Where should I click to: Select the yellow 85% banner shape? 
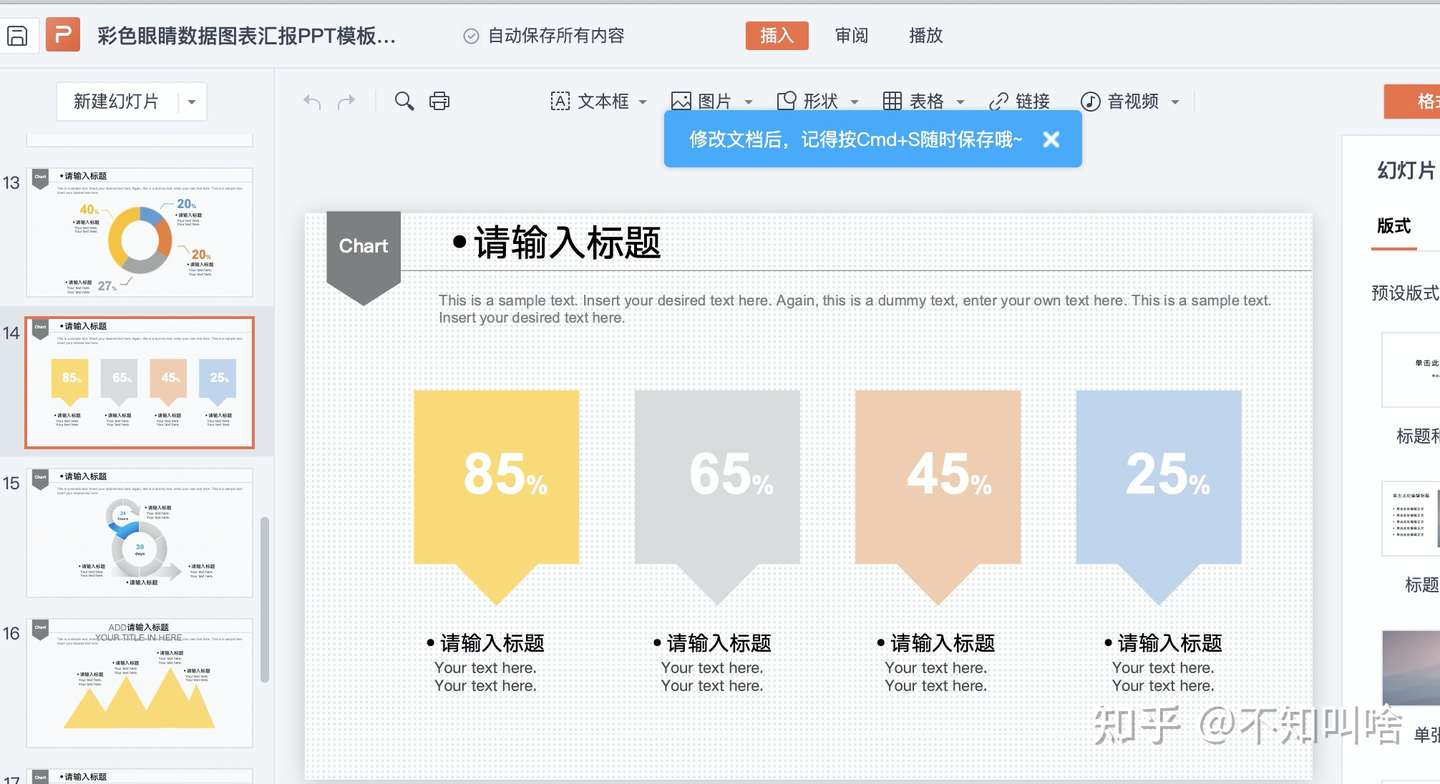496,497
